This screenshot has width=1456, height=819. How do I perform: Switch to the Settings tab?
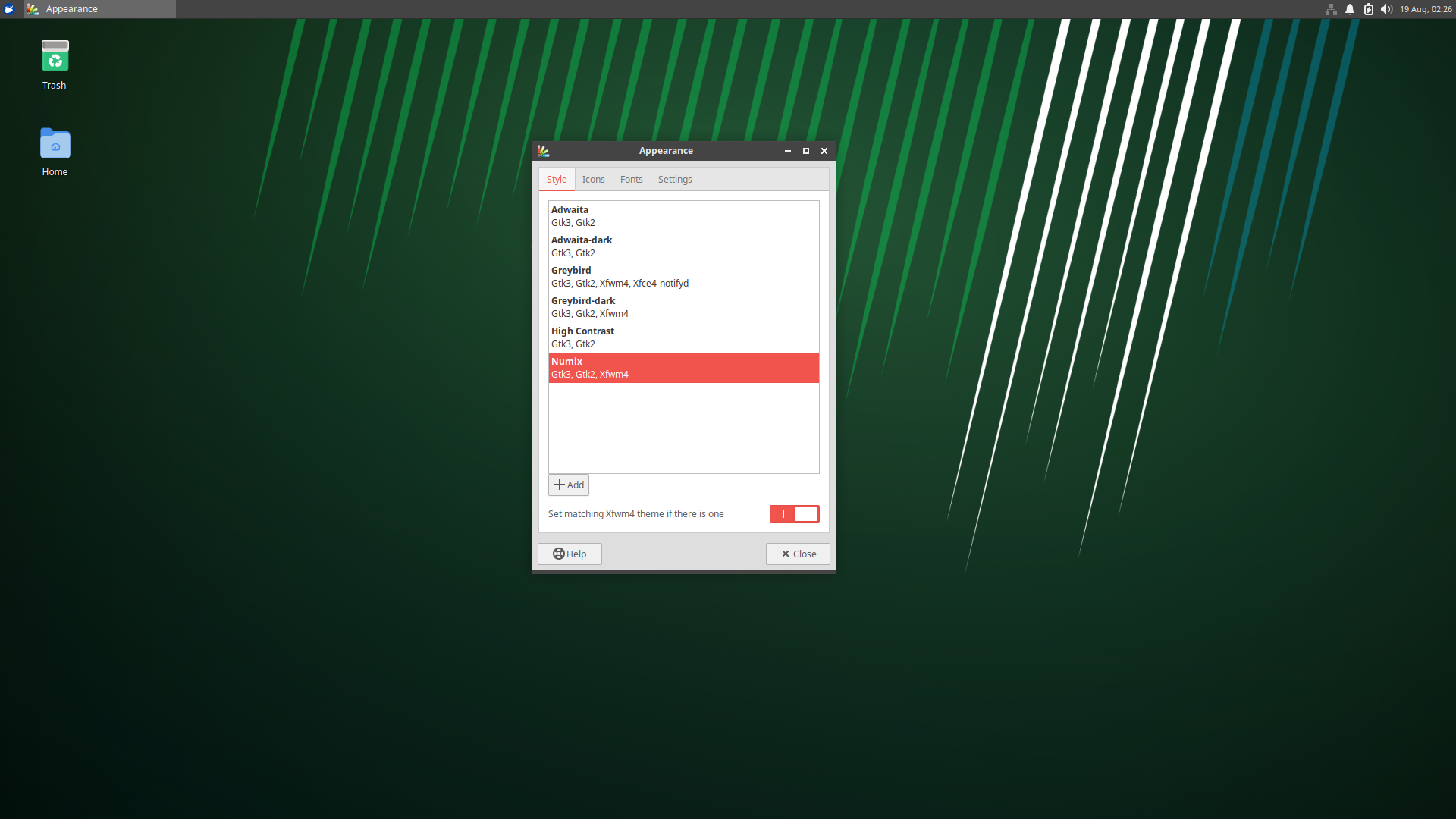[675, 180]
